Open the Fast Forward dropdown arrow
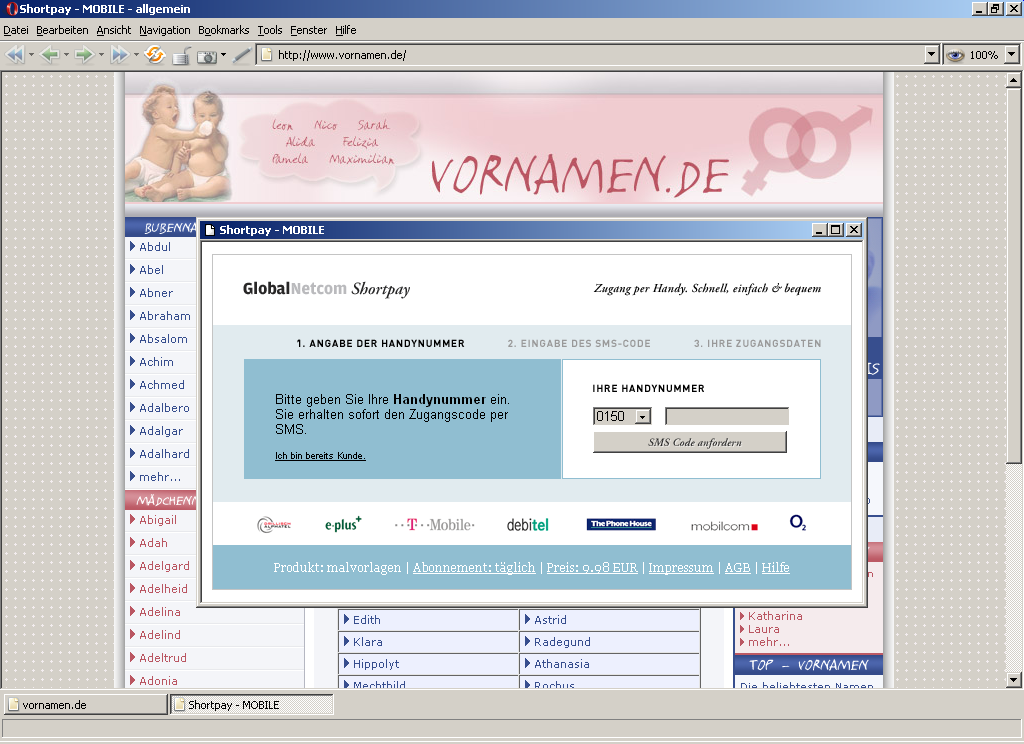This screenshot has height=744, width=1024. (x=136, y=55)
